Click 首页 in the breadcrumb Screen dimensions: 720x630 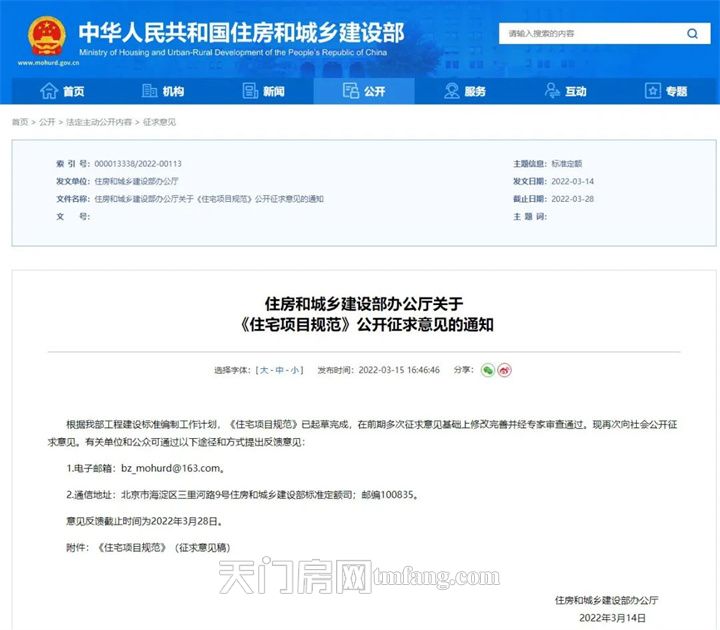[x=20, y=122]
